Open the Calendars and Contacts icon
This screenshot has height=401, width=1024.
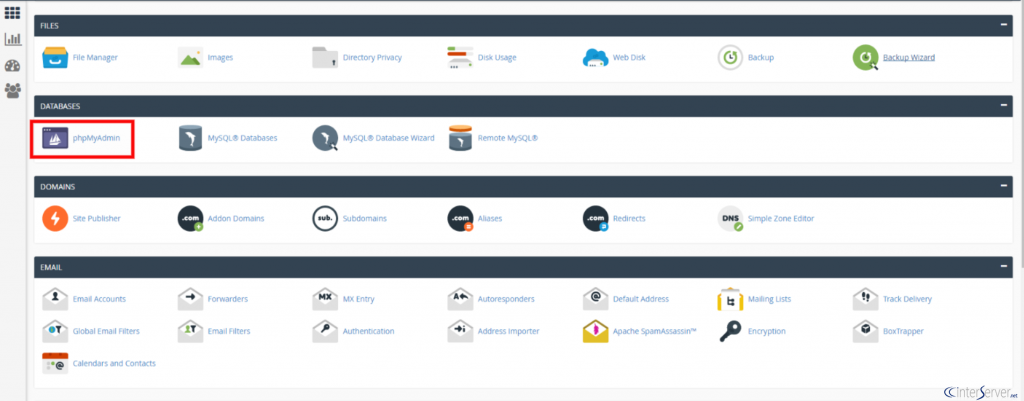coord(55,363)
